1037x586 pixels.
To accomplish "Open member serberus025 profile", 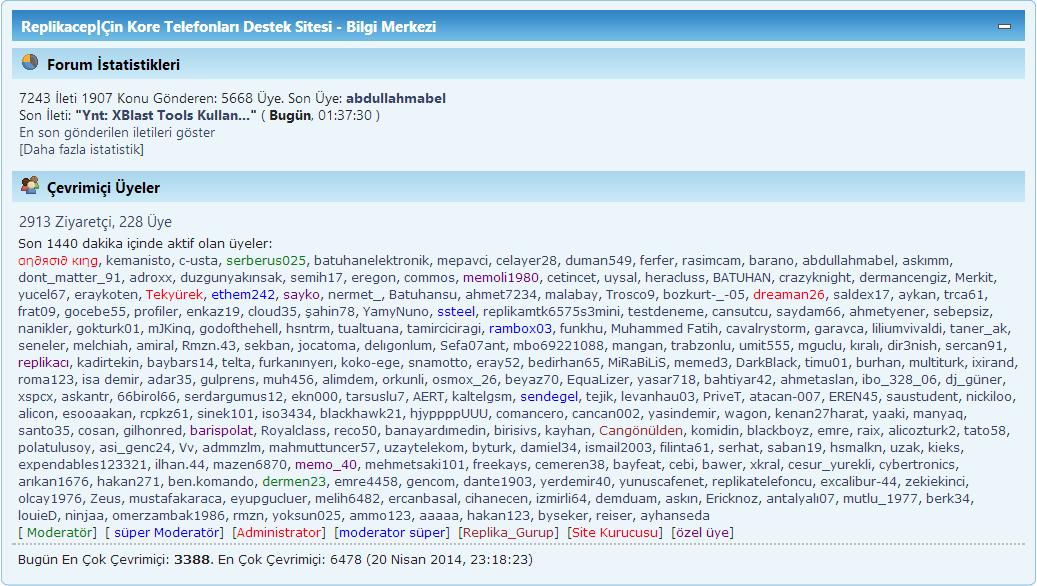I will pyautogui.click(x=266, y=260).
